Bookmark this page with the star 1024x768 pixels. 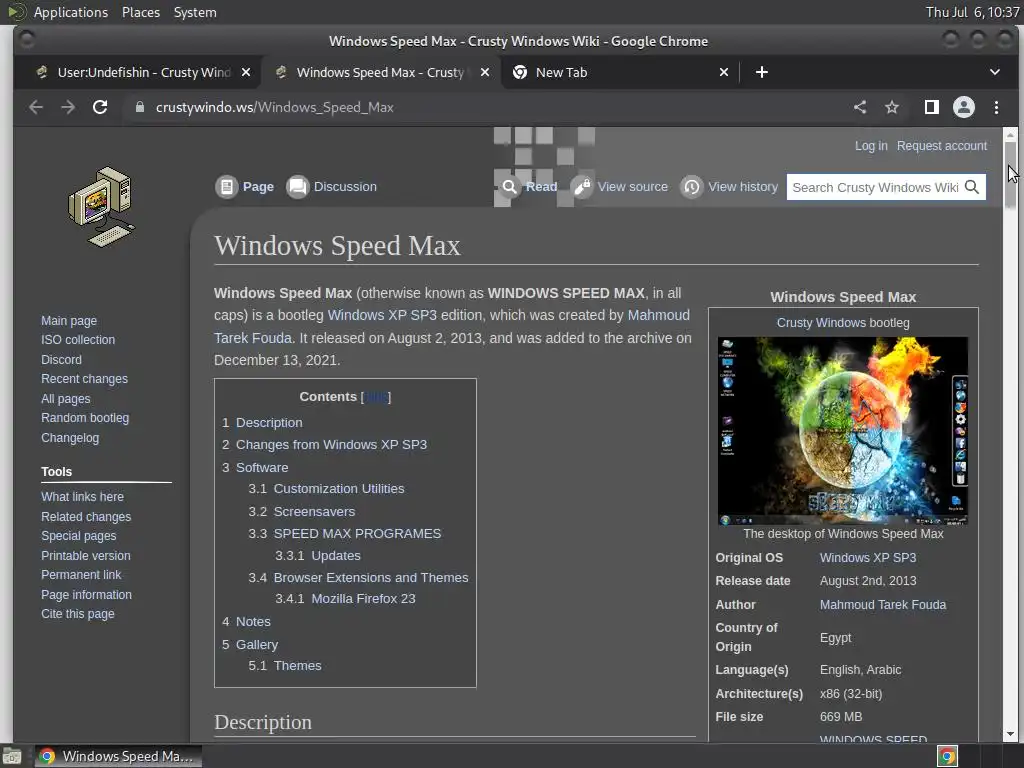click(x=891, y=107)
